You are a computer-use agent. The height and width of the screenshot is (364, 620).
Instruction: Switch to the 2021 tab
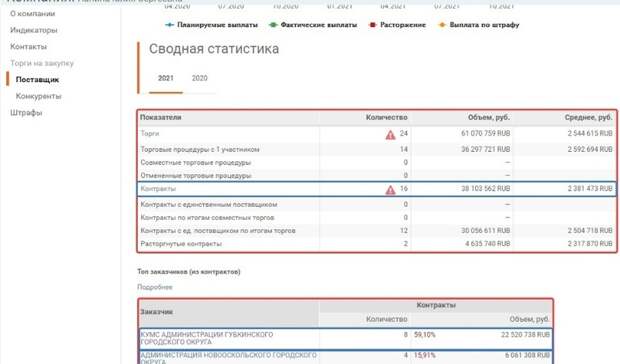166,78
